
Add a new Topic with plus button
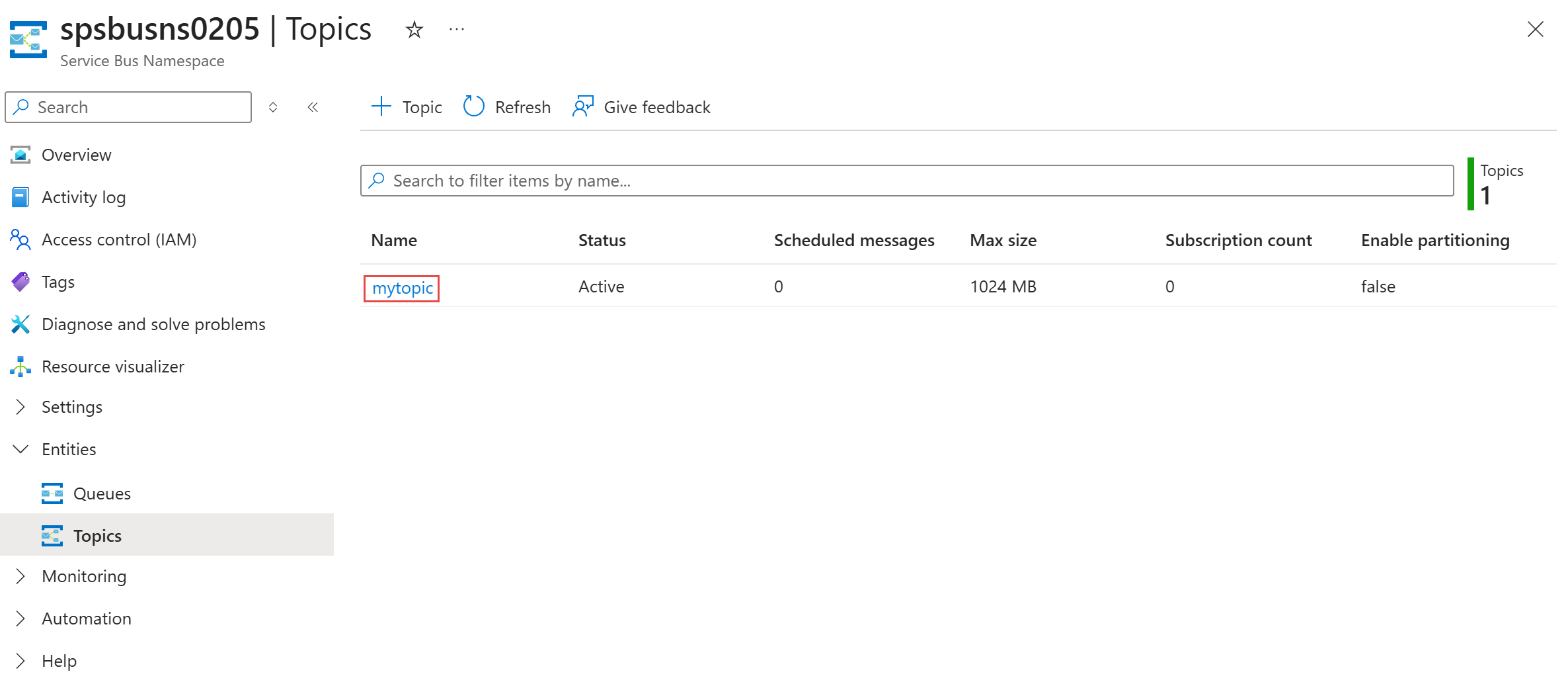tap(407, 107)
